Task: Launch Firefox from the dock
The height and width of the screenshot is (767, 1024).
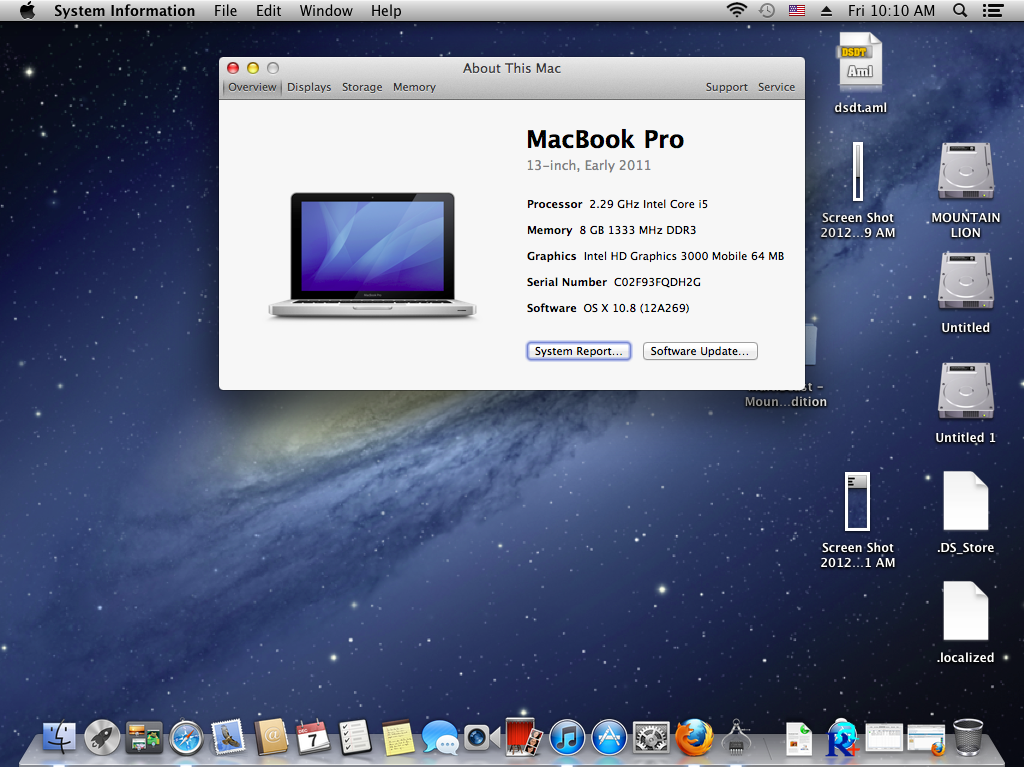Action: 694,738
